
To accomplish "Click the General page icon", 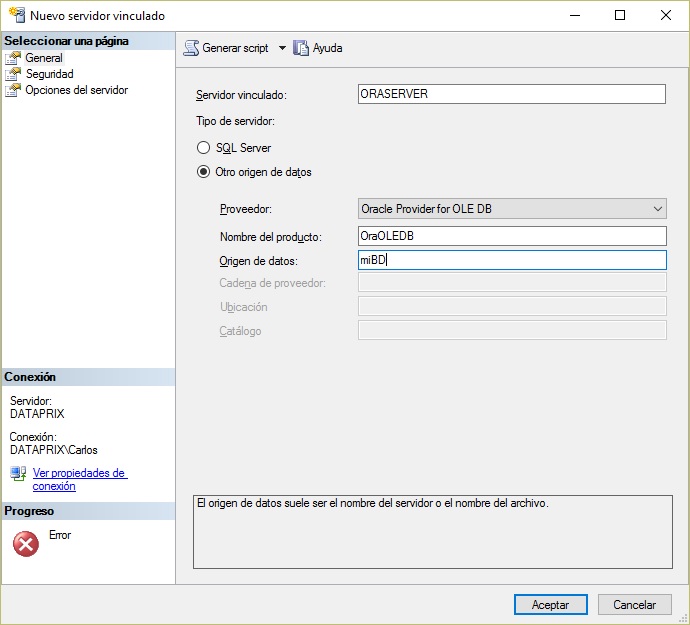I will 13,58.
